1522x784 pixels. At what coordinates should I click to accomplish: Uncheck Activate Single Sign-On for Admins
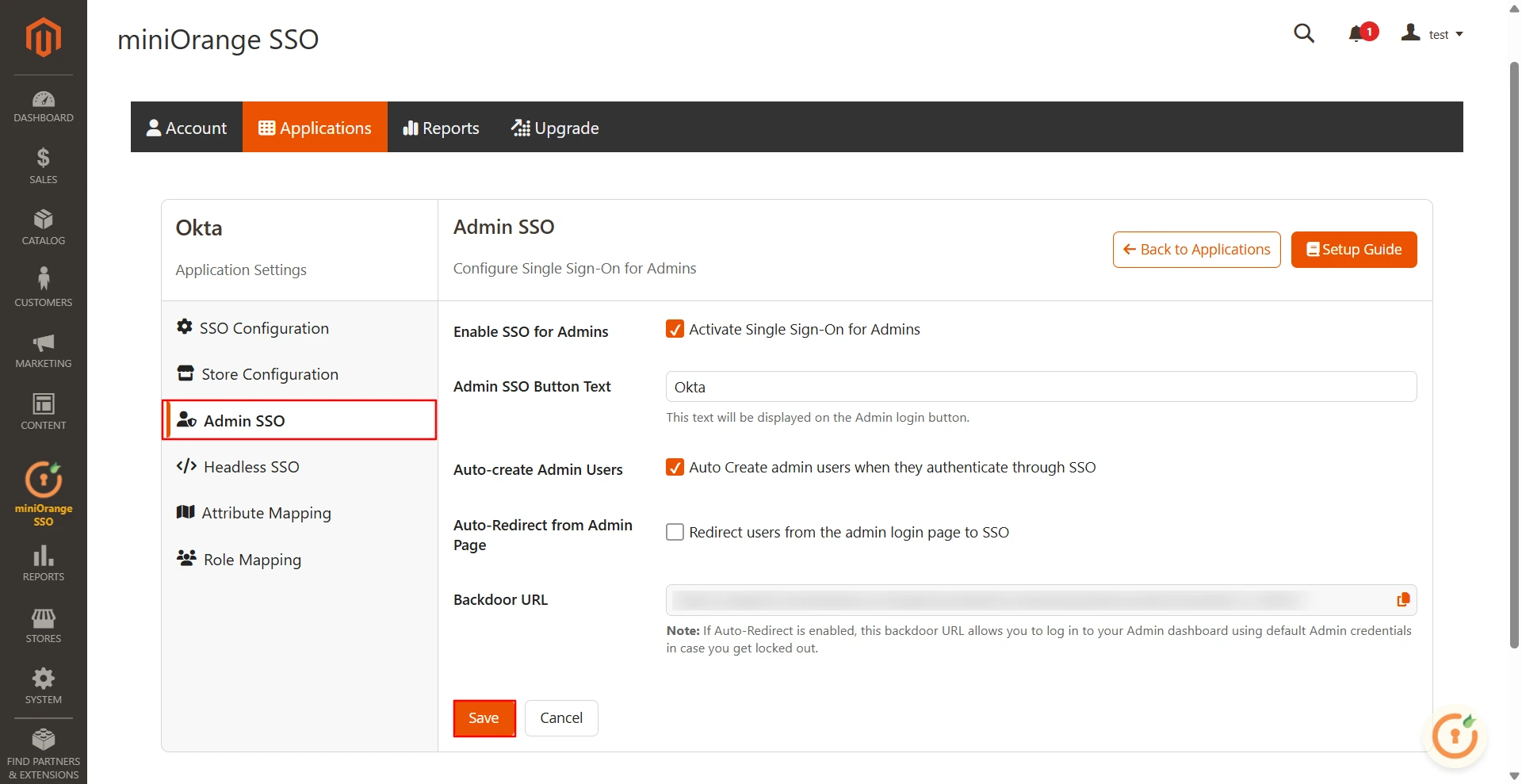point(675,329)
